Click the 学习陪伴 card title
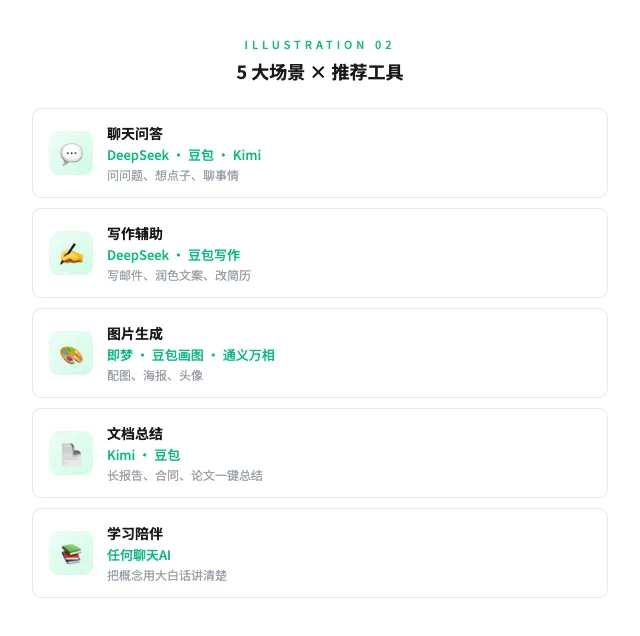This screenshot has height=636, width=640. [x=135, y=534]
